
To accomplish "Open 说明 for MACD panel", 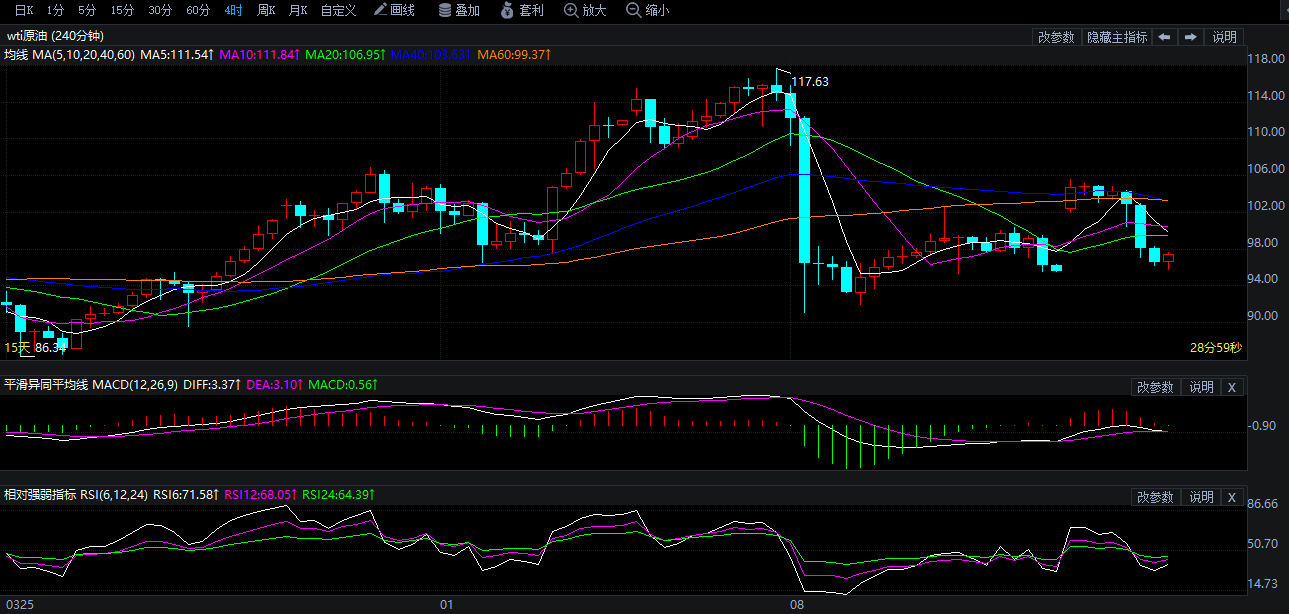I will (x=1201, y=387).
